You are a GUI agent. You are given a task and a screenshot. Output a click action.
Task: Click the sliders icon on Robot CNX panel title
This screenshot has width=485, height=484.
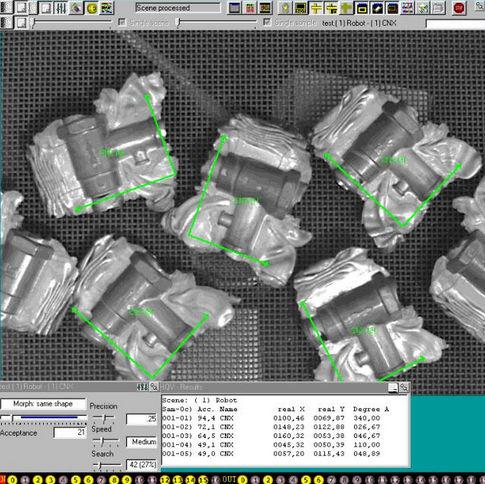pyautogui.click(x=142, y=387)
